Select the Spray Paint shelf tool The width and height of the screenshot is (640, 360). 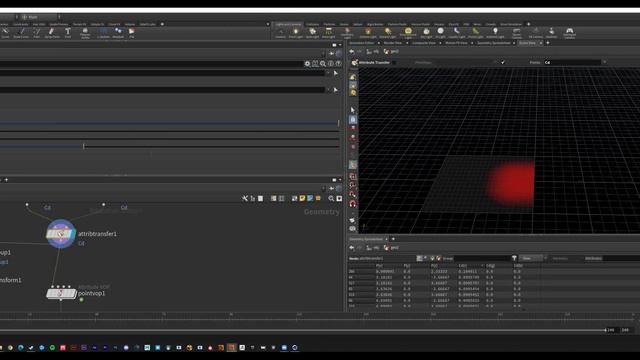52,33
